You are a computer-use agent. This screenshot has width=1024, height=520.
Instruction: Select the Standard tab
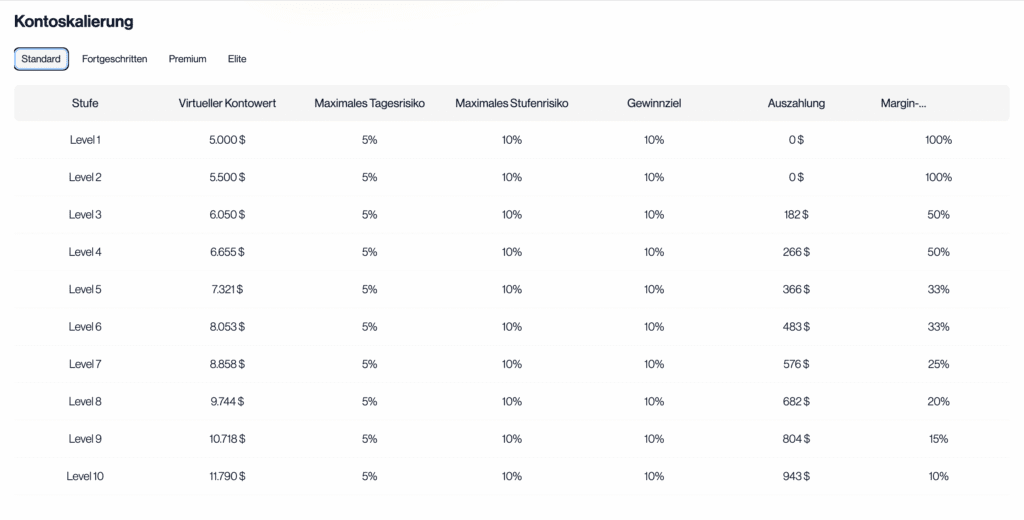point(41,59)
